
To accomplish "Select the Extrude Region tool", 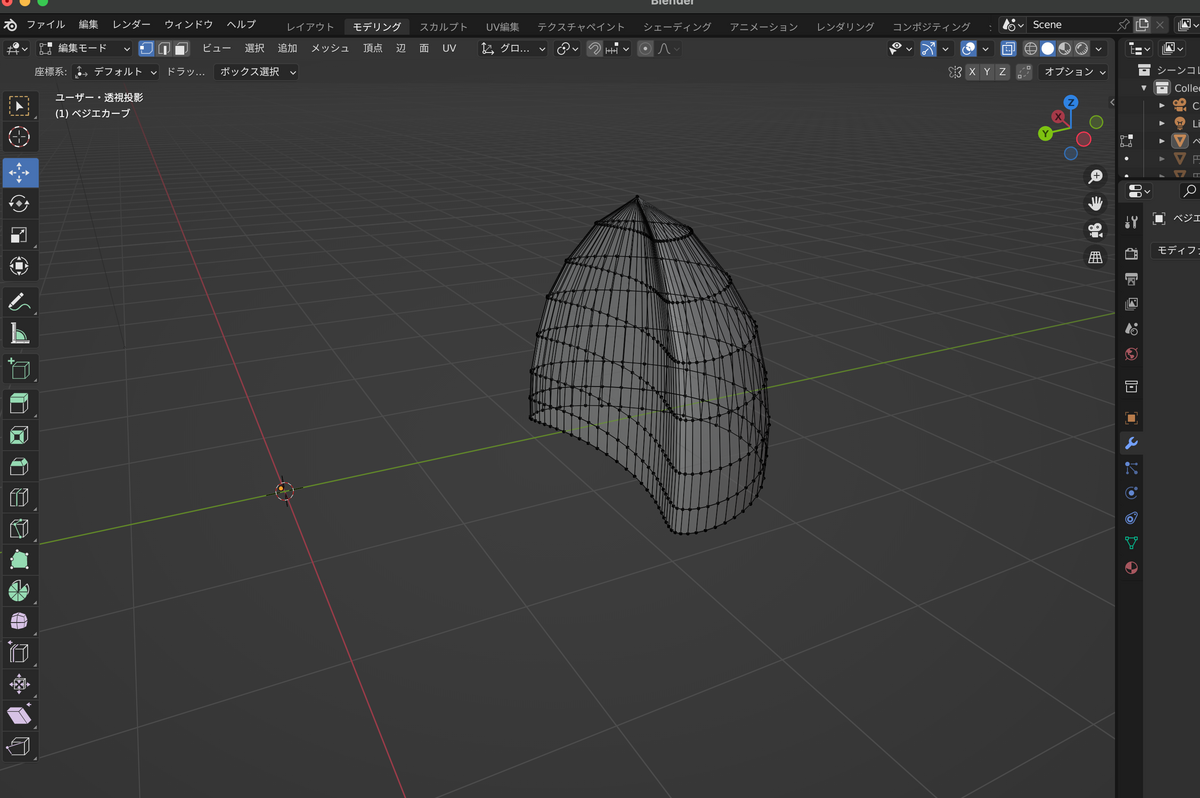I will 19,403.
